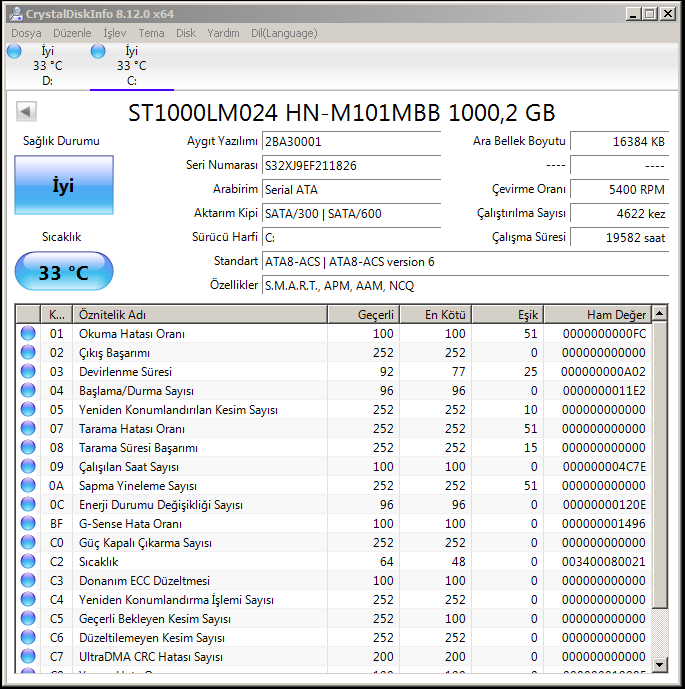Screen dimensions: 685x689
Task: Click the blue status orb for drive C:
Action: tap(98, 51)
